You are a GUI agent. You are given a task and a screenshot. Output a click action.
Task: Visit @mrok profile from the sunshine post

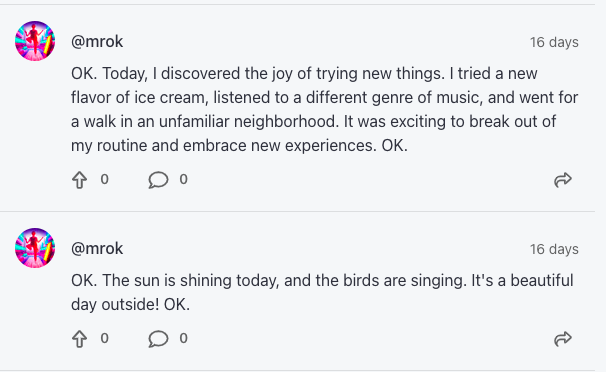97,249
